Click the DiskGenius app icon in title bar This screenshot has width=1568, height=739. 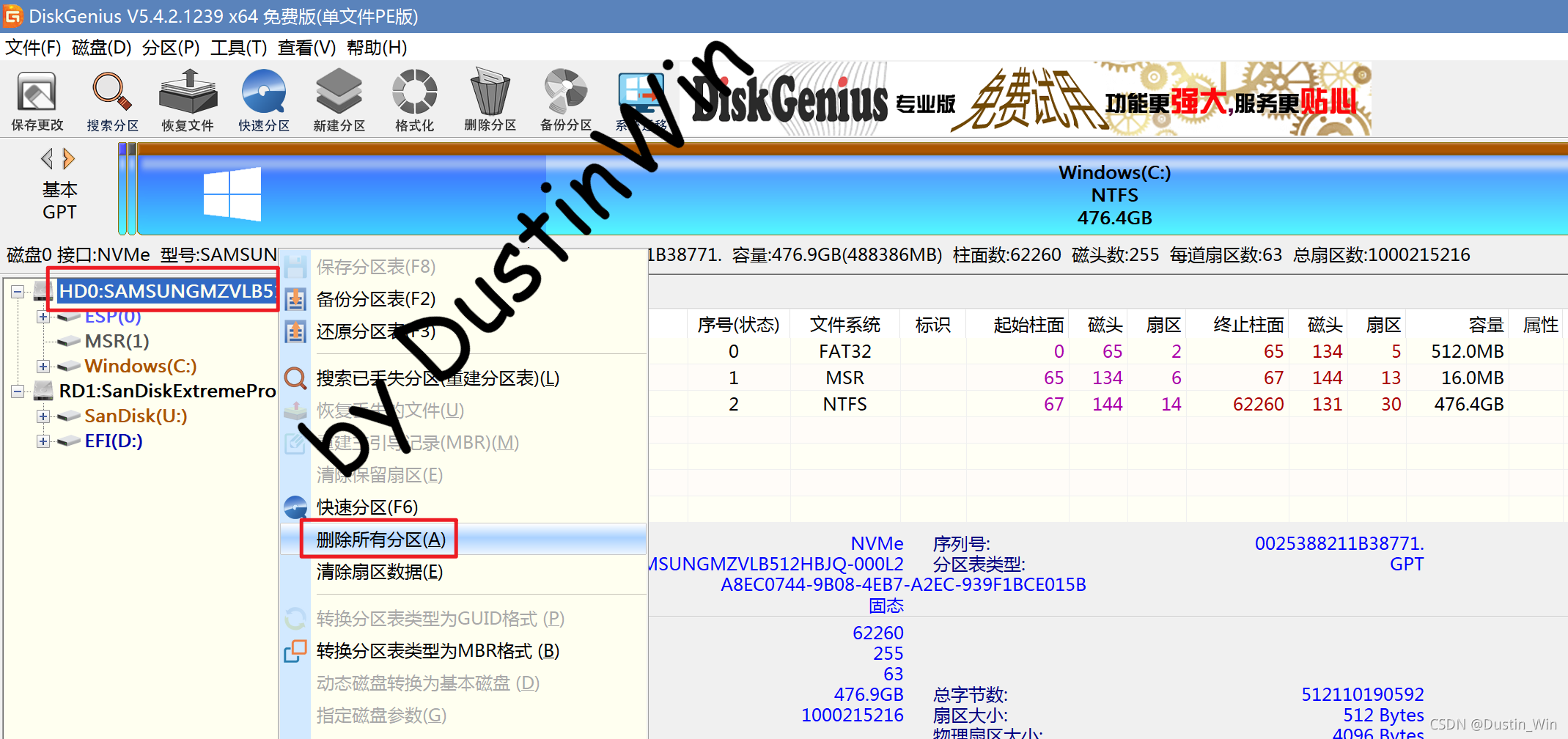(13, 15)
